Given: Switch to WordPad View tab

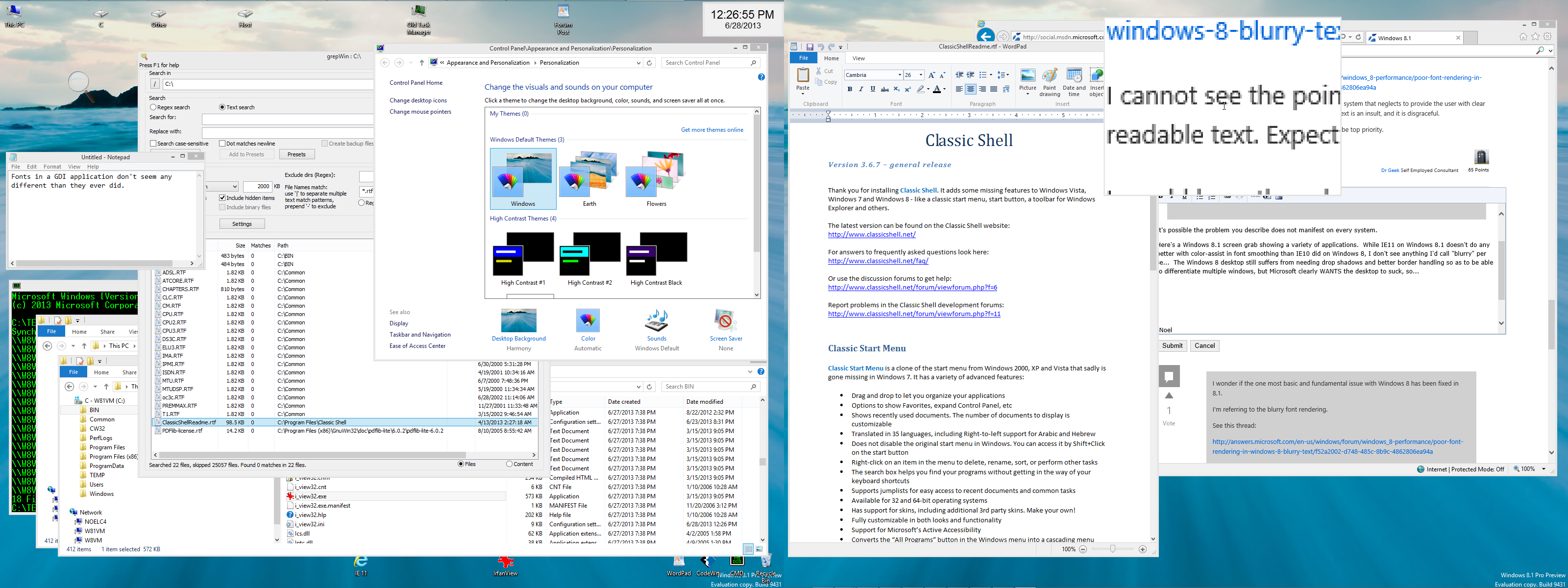Looking at the screenshot, I should point(858,58).
